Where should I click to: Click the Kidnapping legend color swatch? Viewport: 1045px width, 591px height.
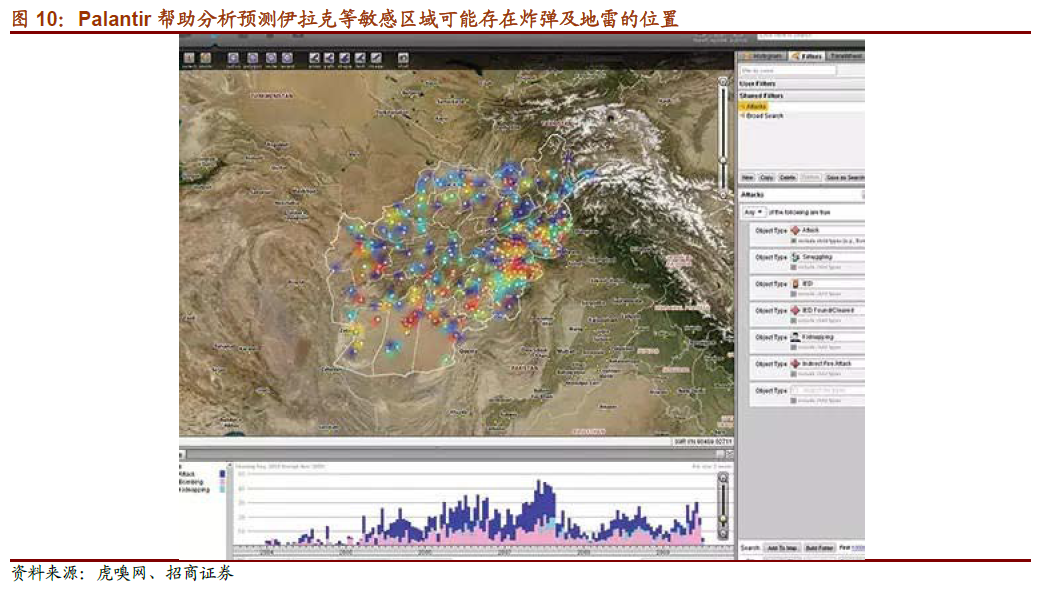[223, 490]
